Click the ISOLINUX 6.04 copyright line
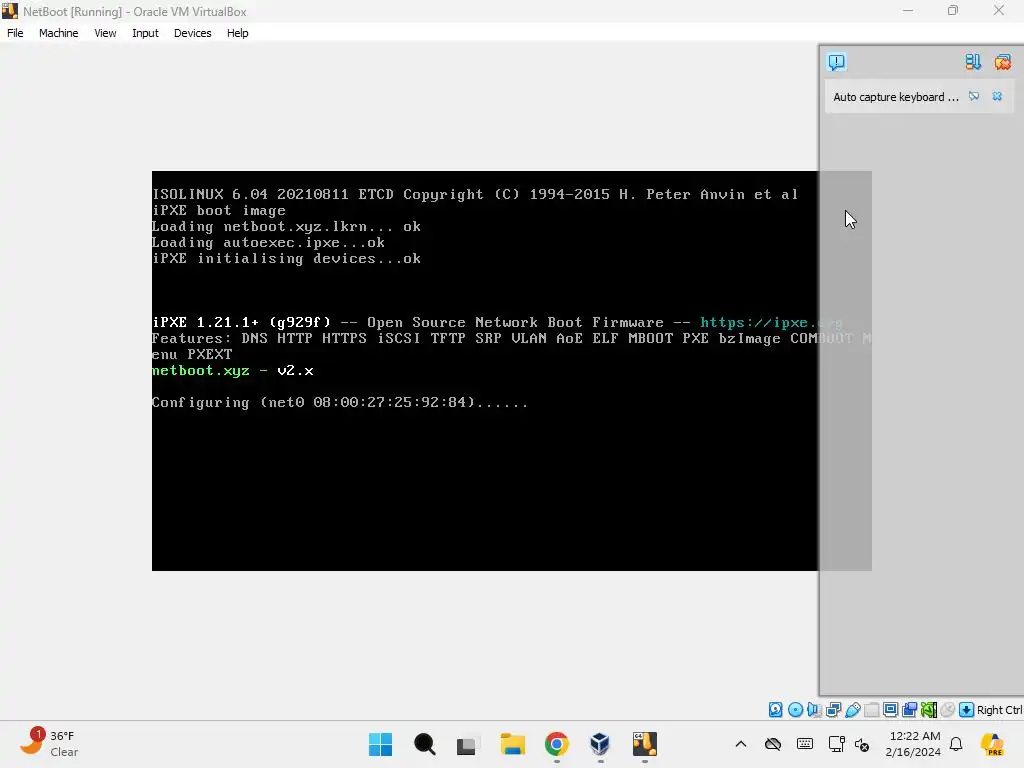Viewport: 1024px width, 768px height. pyautogui.click(x=475, y=195)
